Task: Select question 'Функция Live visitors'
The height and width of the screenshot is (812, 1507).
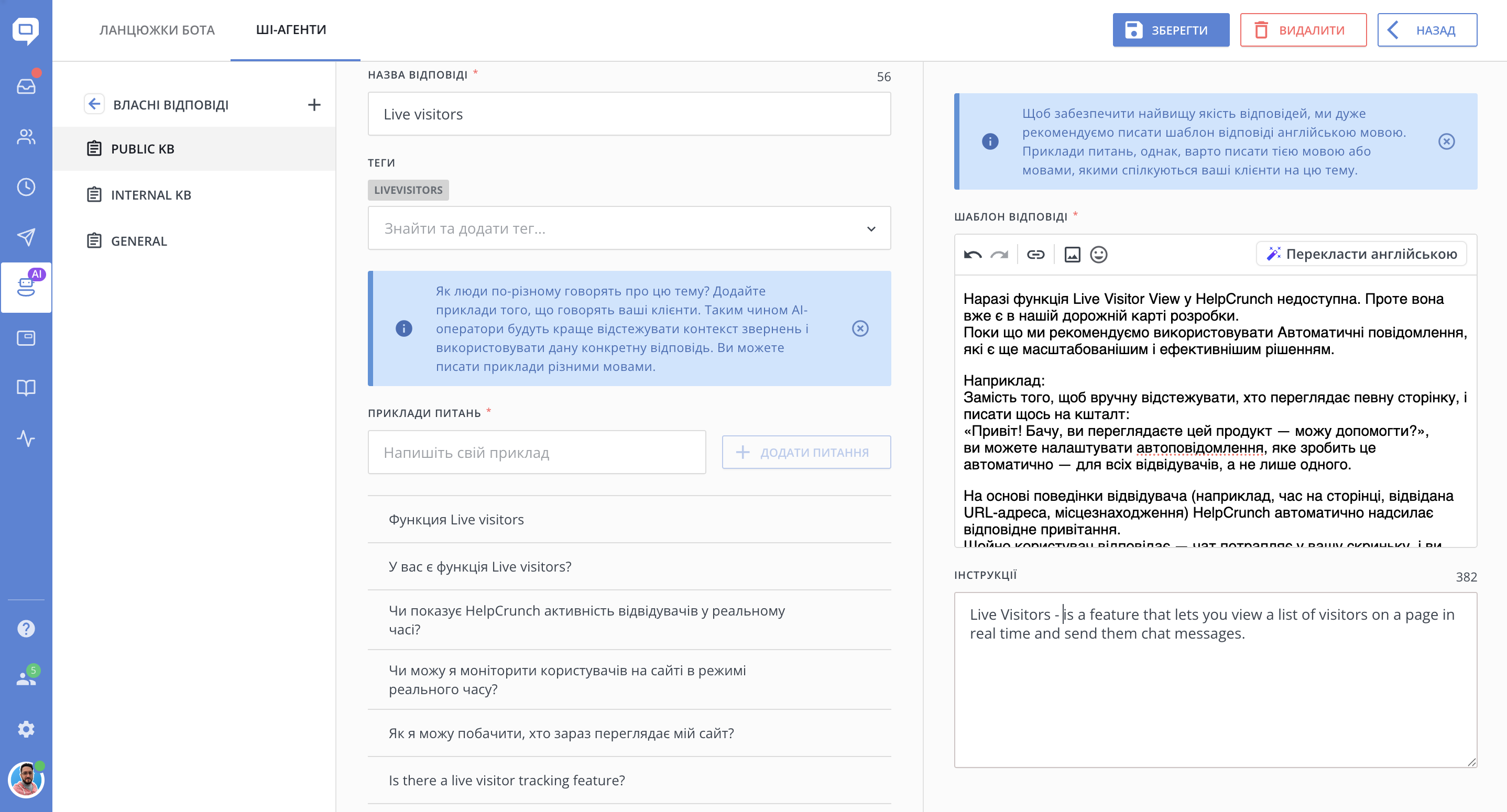Action: (x=629, y=520)
